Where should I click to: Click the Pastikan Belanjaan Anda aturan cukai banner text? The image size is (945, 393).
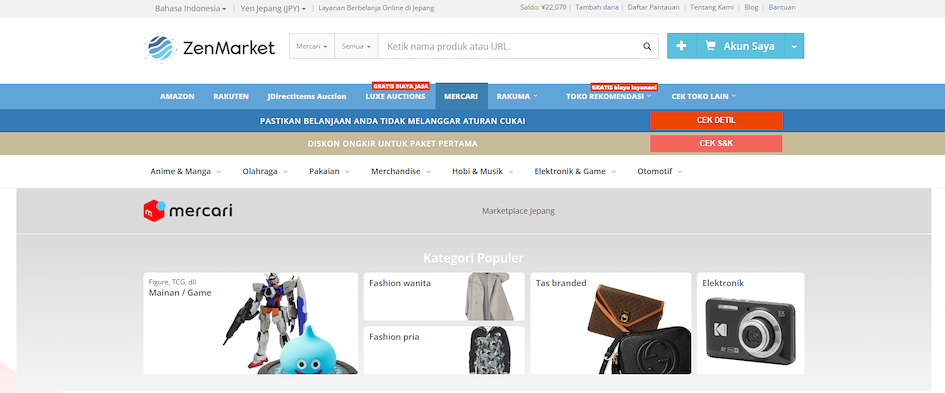(x=392, y=121)
